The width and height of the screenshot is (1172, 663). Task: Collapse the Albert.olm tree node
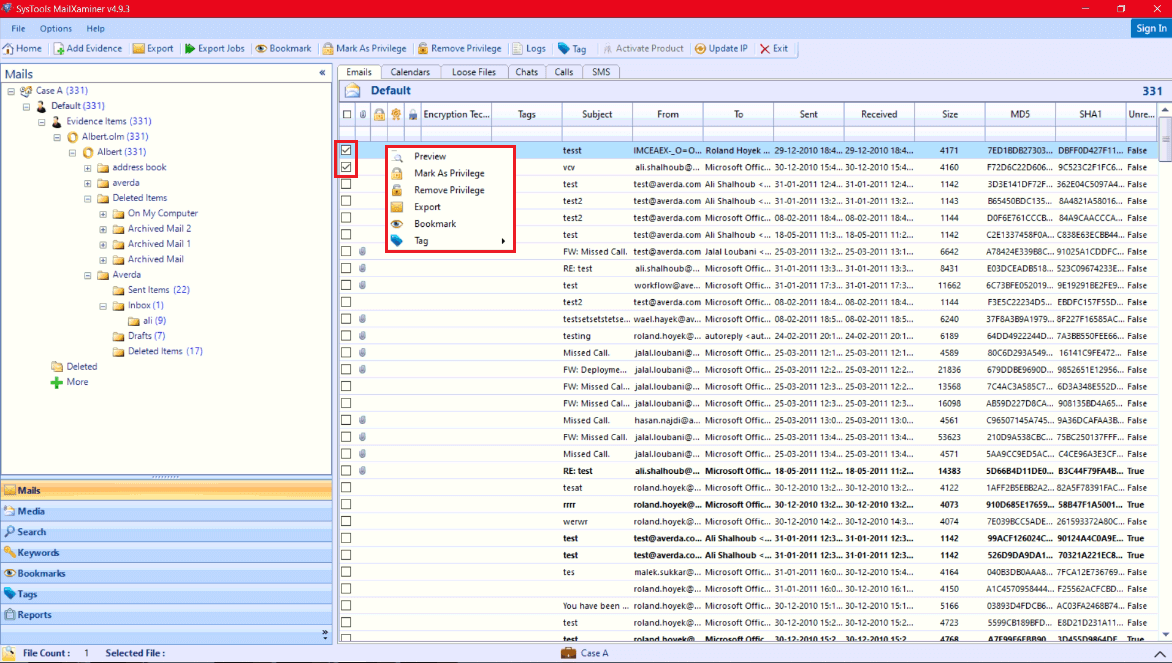point(59,136)
